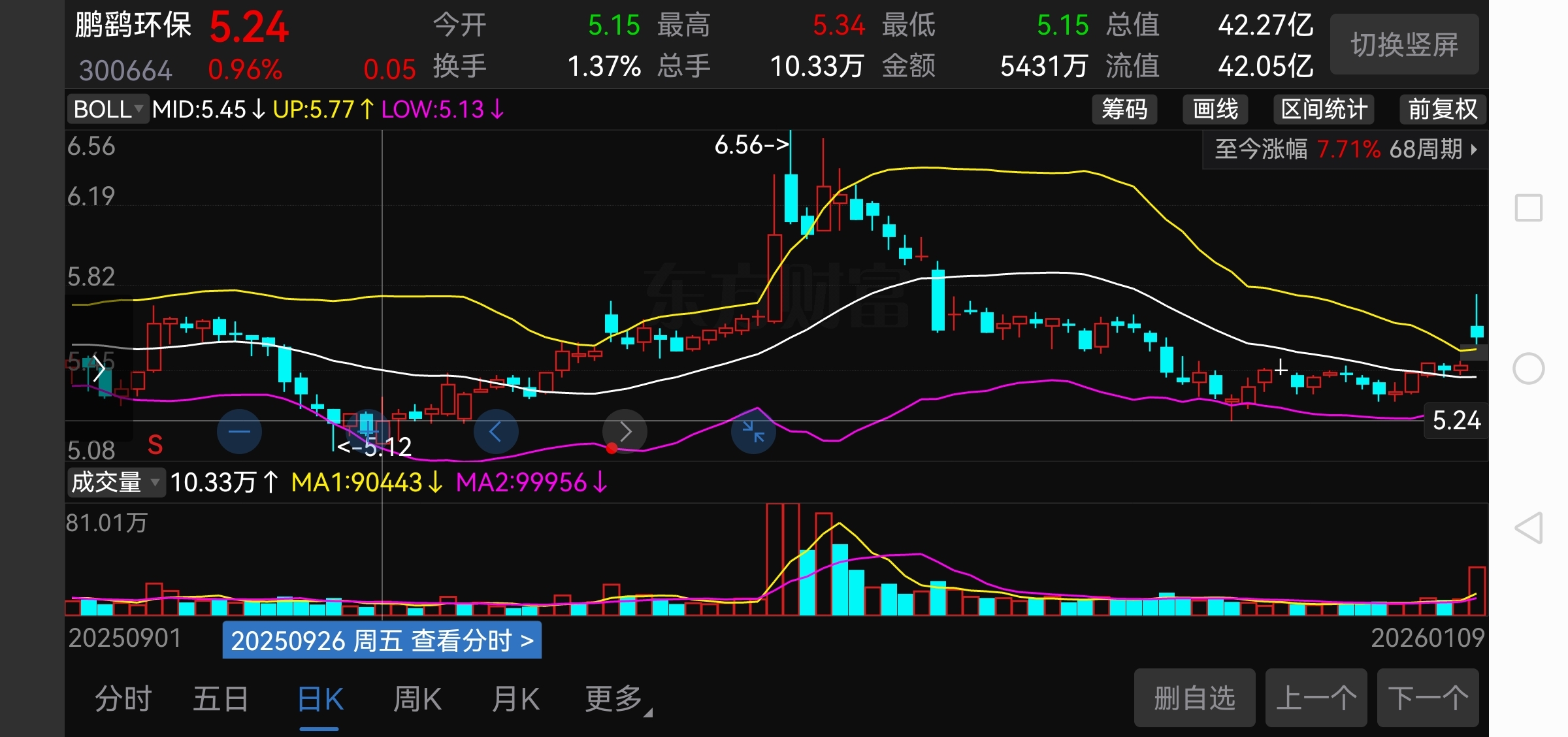1568x737 pixels.
Task: Open the 前复权 adjustment selector
Action: pos(1443,109)
